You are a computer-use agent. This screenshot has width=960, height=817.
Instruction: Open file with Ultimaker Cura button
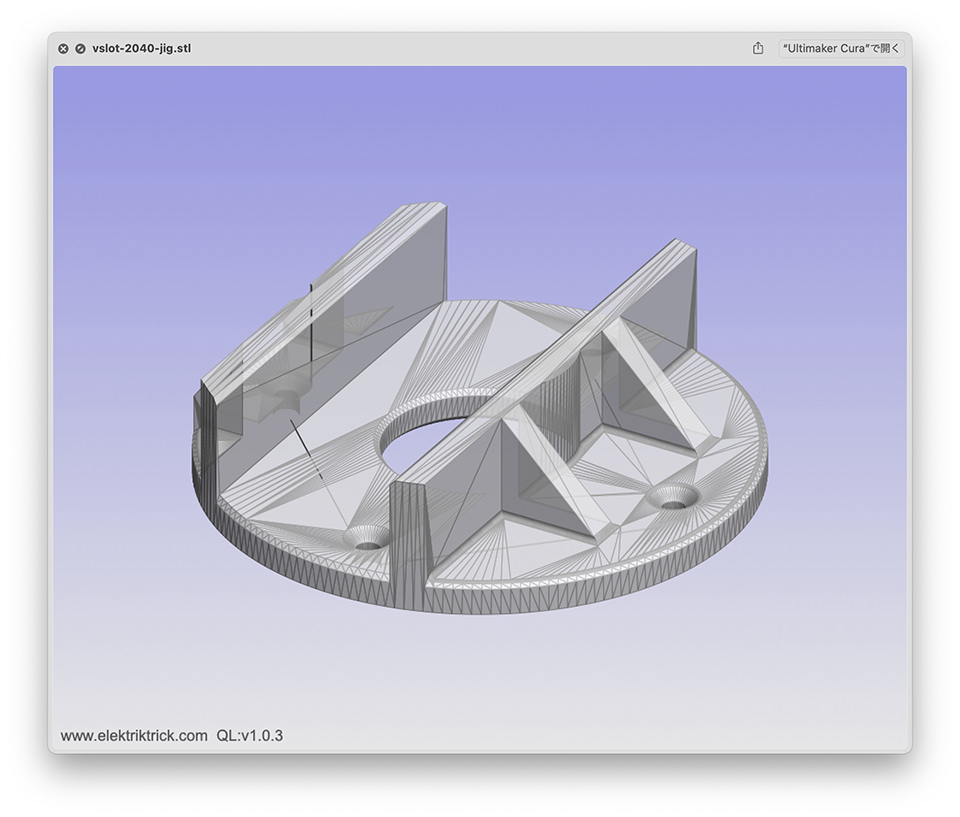(841, 48)
